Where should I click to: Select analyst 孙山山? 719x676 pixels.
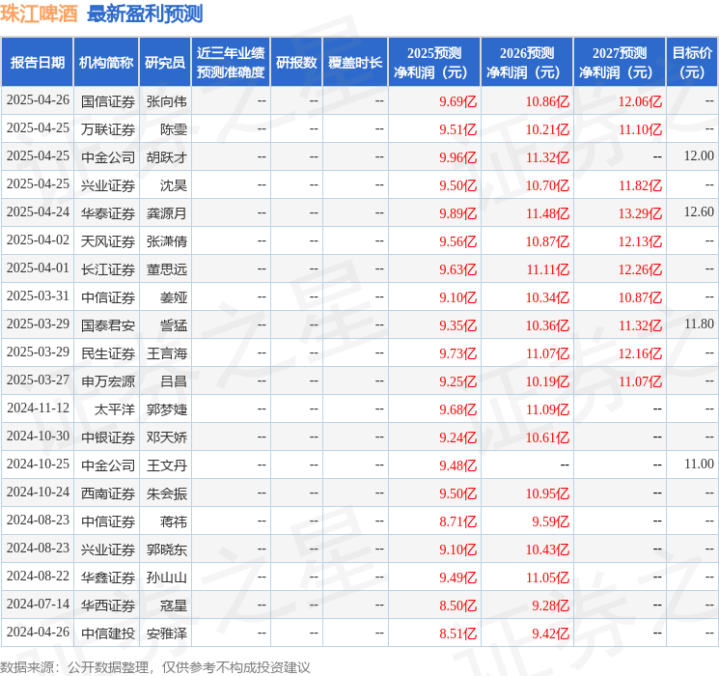click(x=166, y=577)
